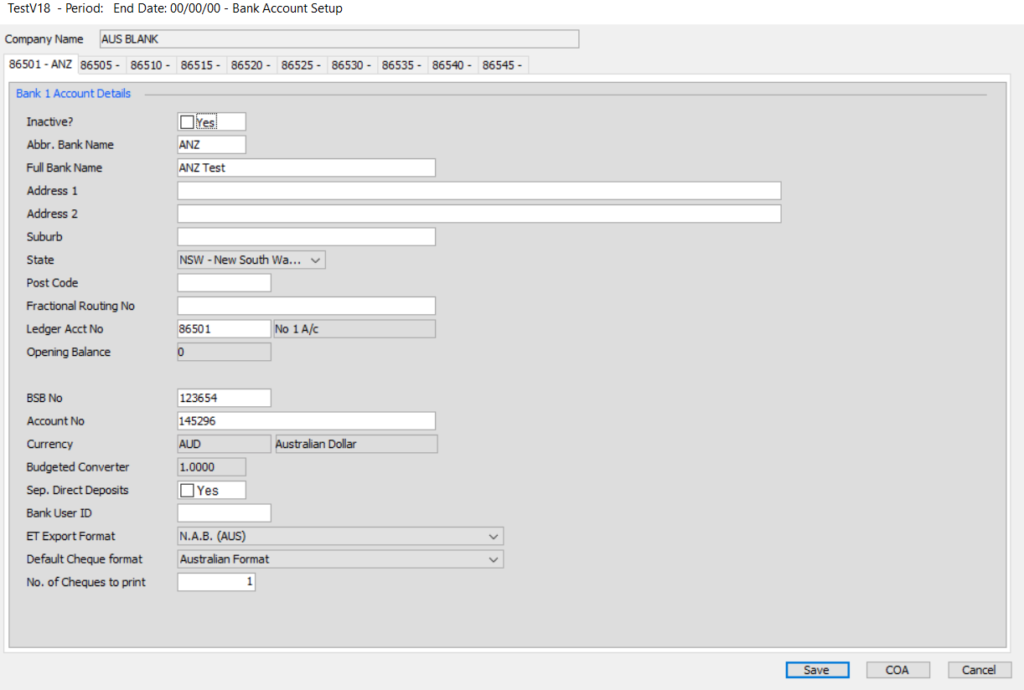Select the 86501 - ANZ tab
Image resolution: width=1024 pixels, height=690 pixels.
39,64
